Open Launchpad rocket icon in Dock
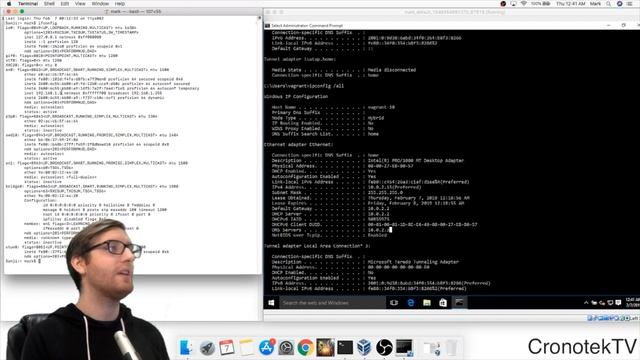The width and height of the screenshot is (640, 360). (207, 348)
